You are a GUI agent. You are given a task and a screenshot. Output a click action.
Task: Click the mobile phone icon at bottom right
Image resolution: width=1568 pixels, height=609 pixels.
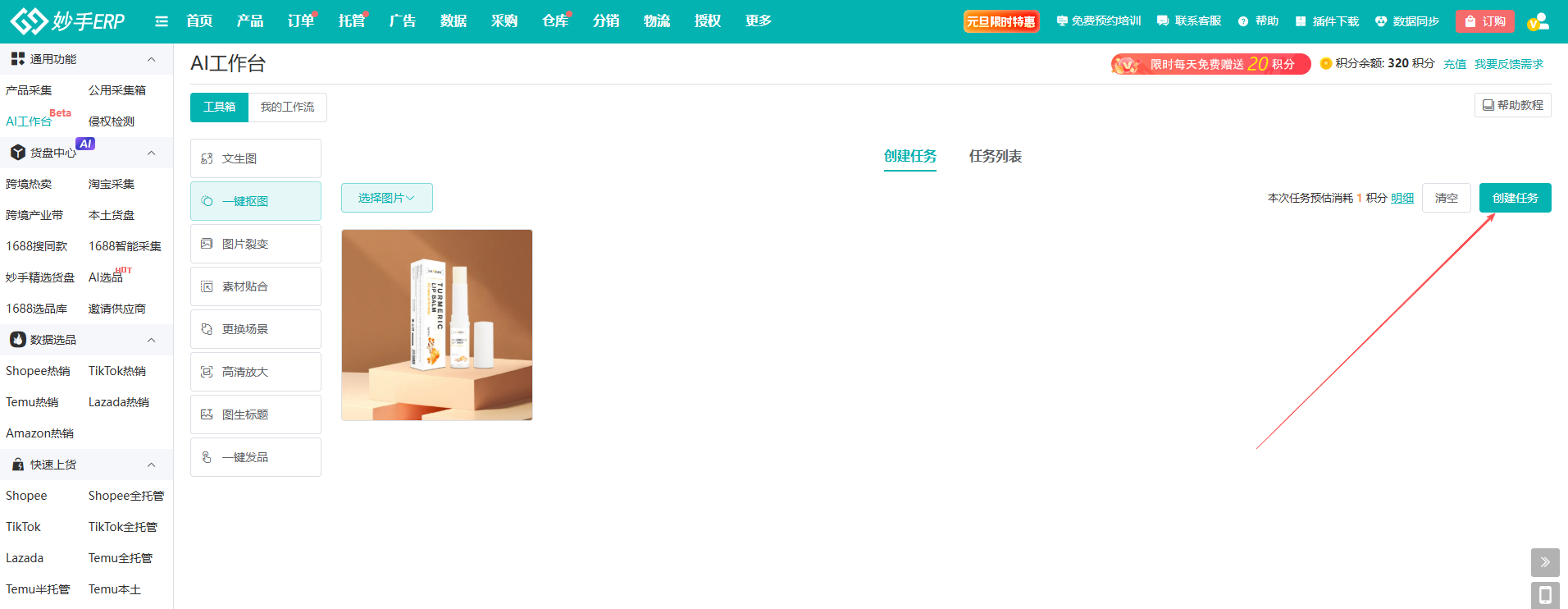click(x=1545, y=595)
